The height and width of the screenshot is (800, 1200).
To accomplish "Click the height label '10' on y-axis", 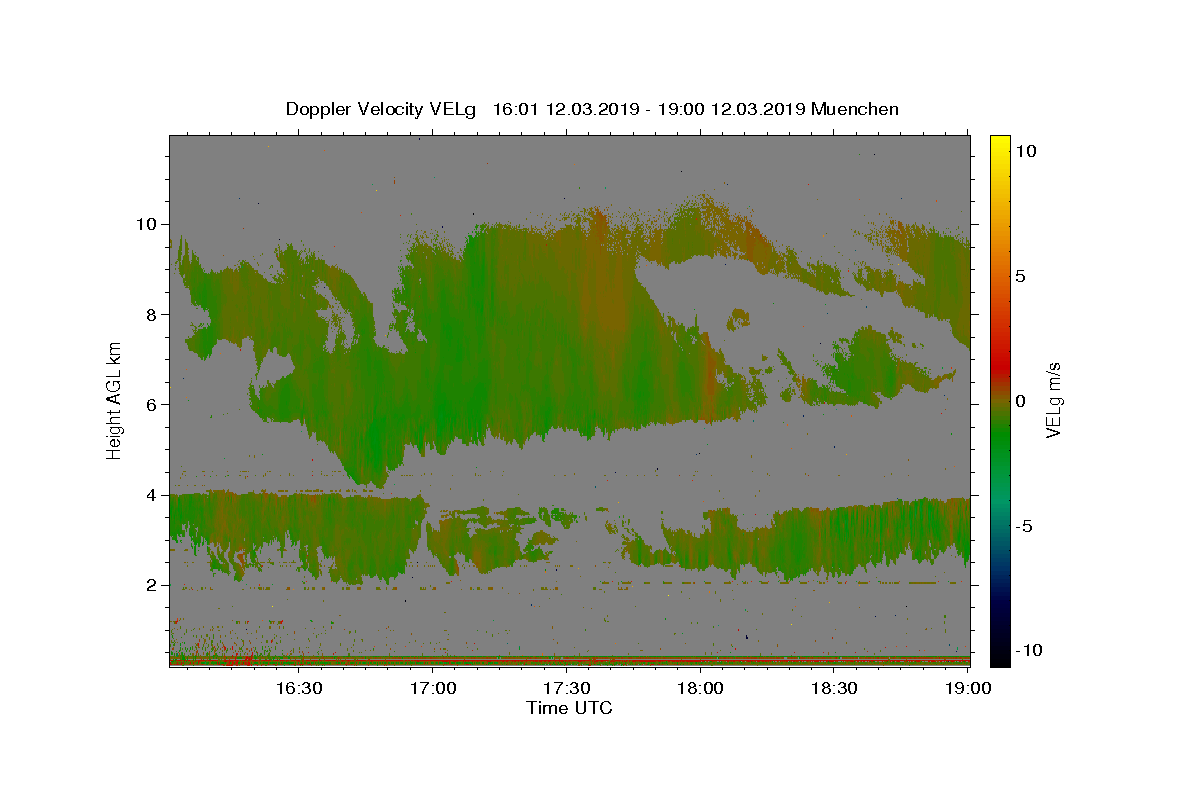I will point(146,224).
